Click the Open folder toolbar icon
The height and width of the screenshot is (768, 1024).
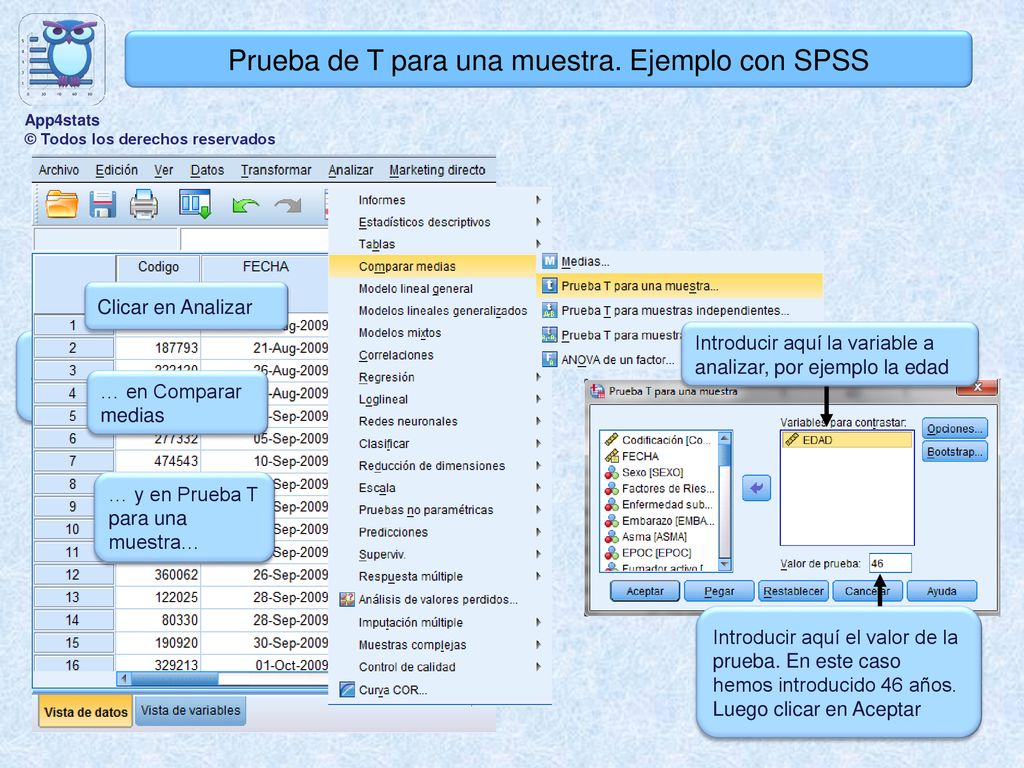pos(61,204)
